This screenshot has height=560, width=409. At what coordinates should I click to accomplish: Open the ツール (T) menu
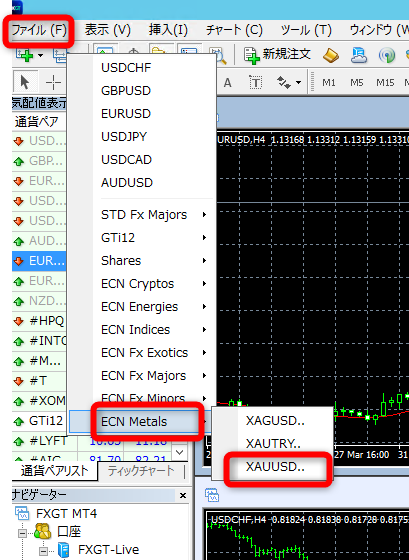306,30
